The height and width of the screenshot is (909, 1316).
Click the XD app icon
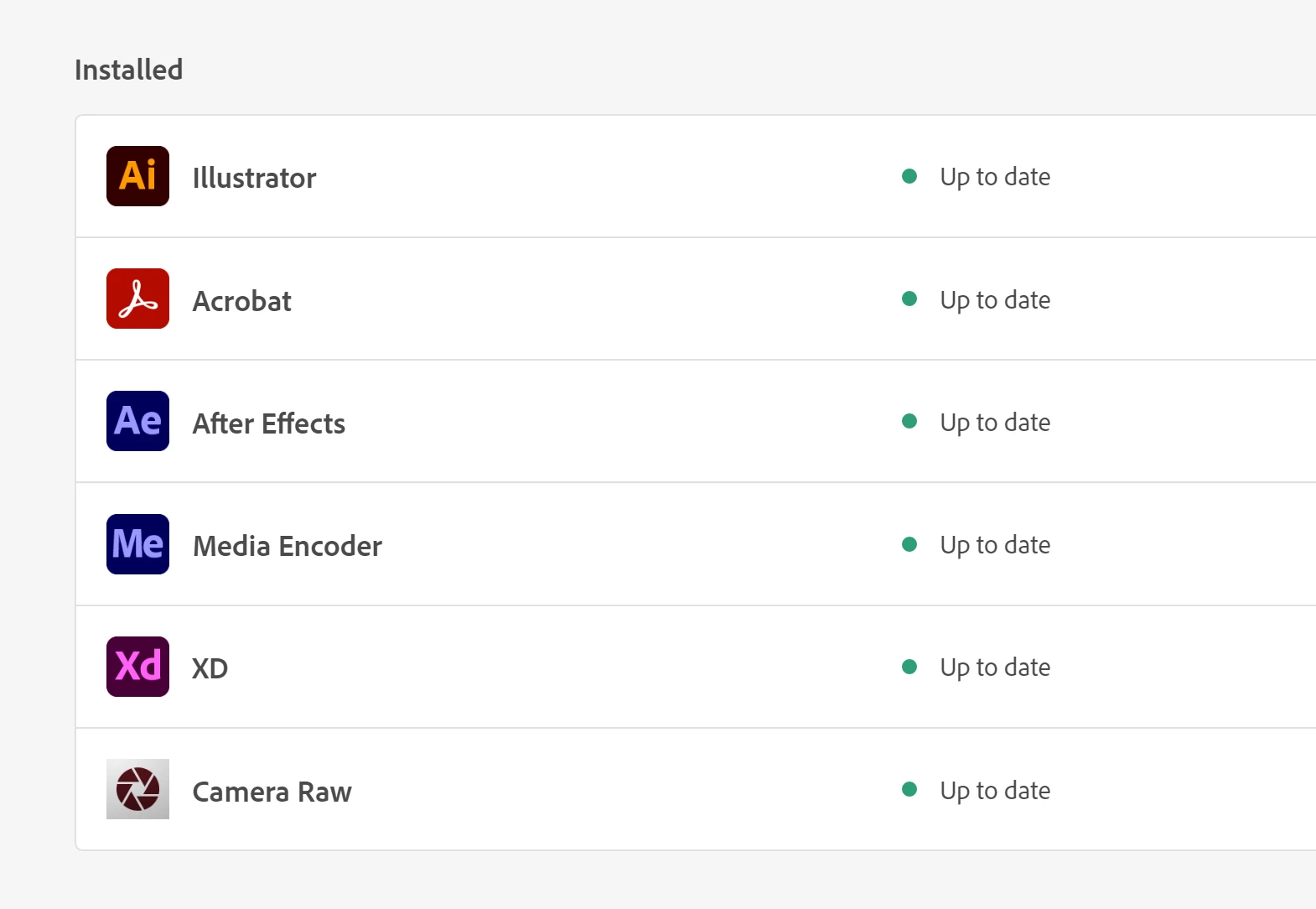[x=137, y=667]
